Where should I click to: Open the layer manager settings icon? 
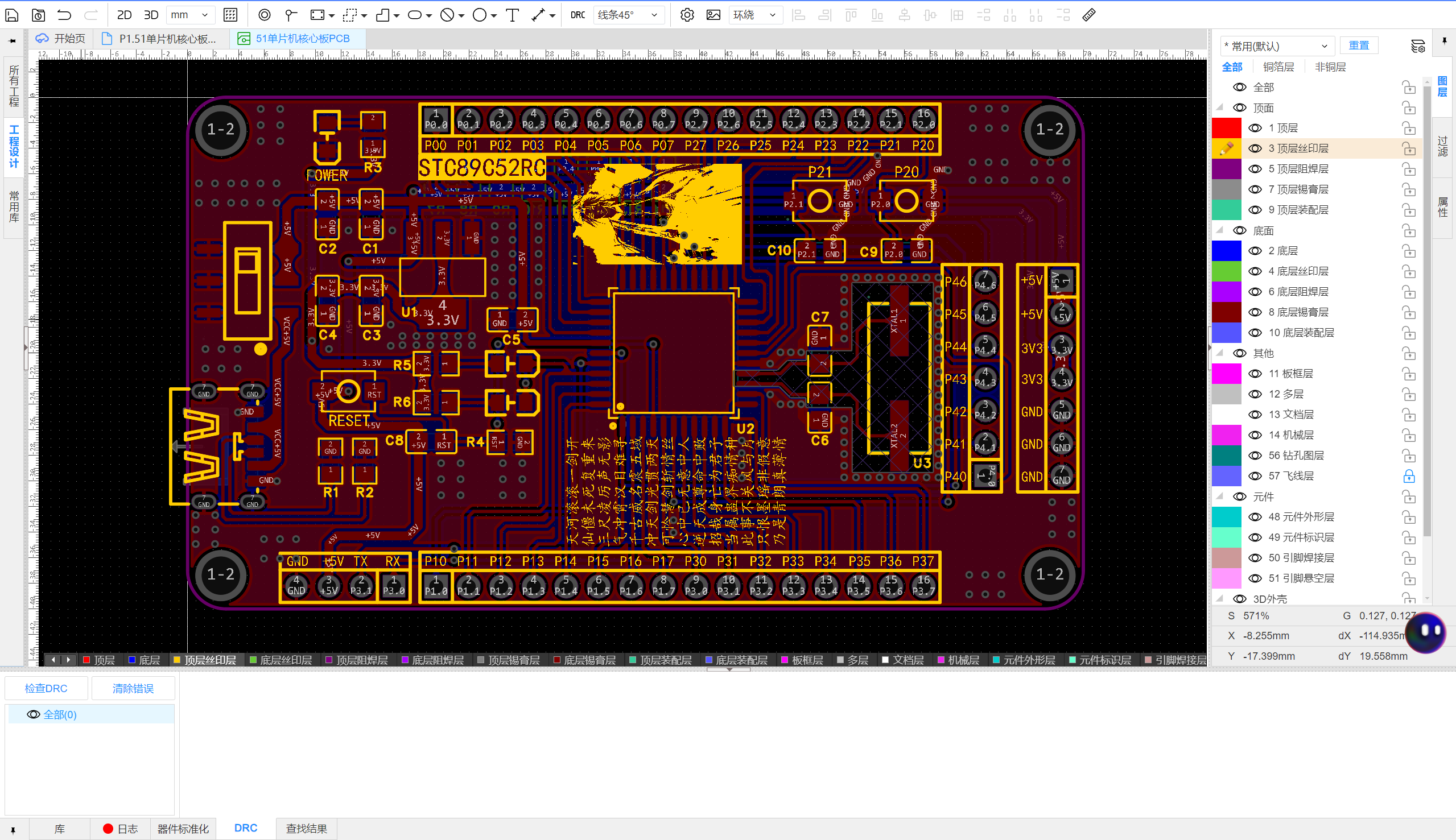[x=1417, y=46]
